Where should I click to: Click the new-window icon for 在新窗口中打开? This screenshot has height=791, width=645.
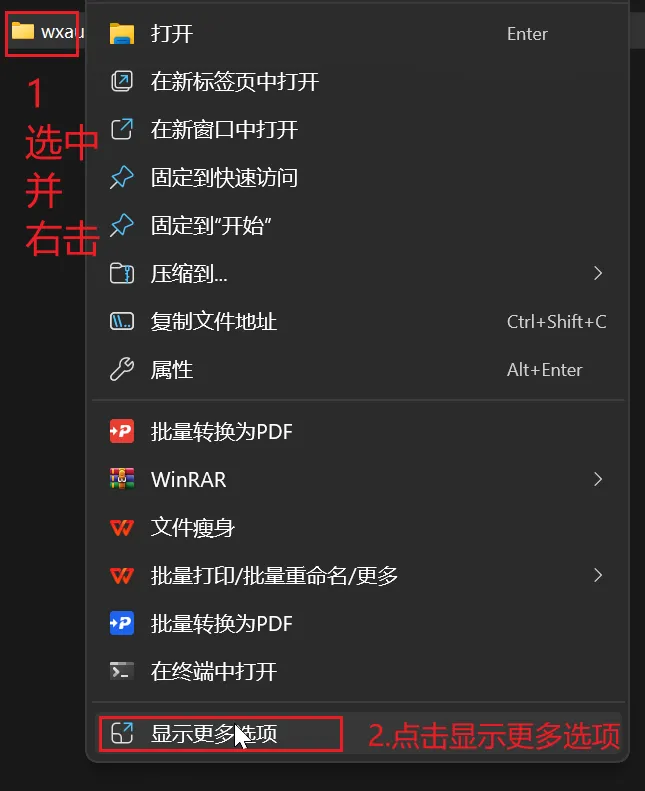click(x=122, y=129)
